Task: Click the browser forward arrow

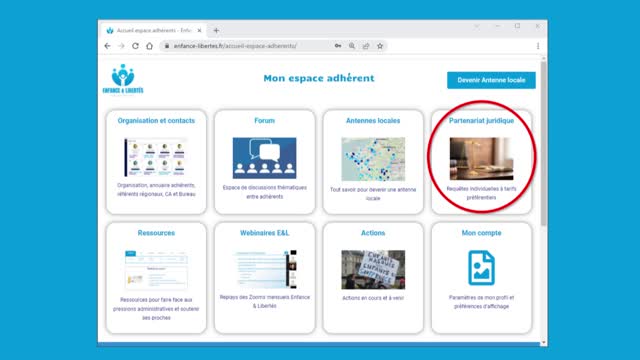Action: 121,46
